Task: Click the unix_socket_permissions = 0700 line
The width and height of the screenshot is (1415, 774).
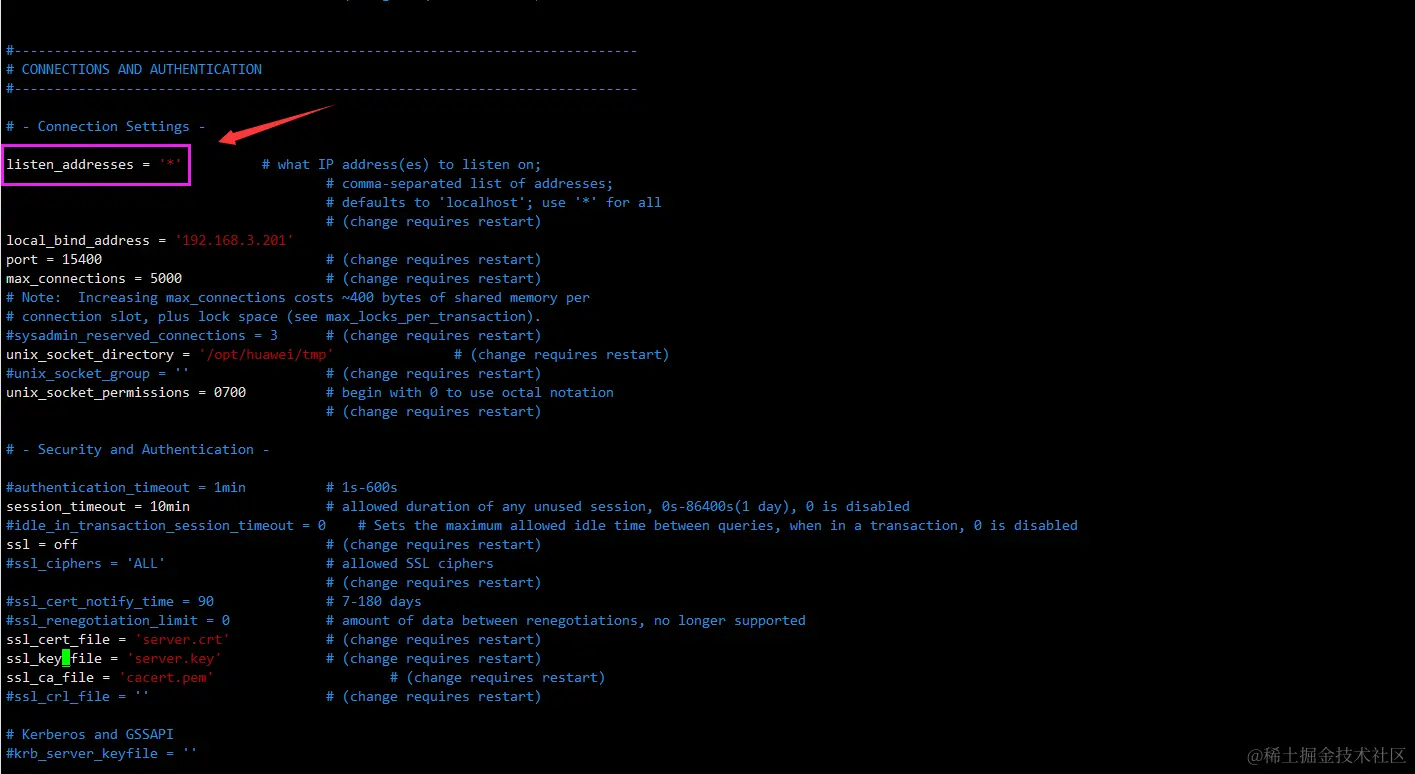Action: 126,393
